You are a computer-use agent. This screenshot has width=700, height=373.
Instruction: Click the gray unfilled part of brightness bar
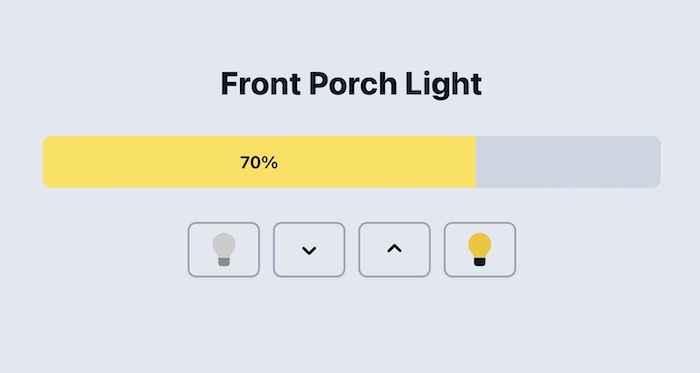(568, 162)
